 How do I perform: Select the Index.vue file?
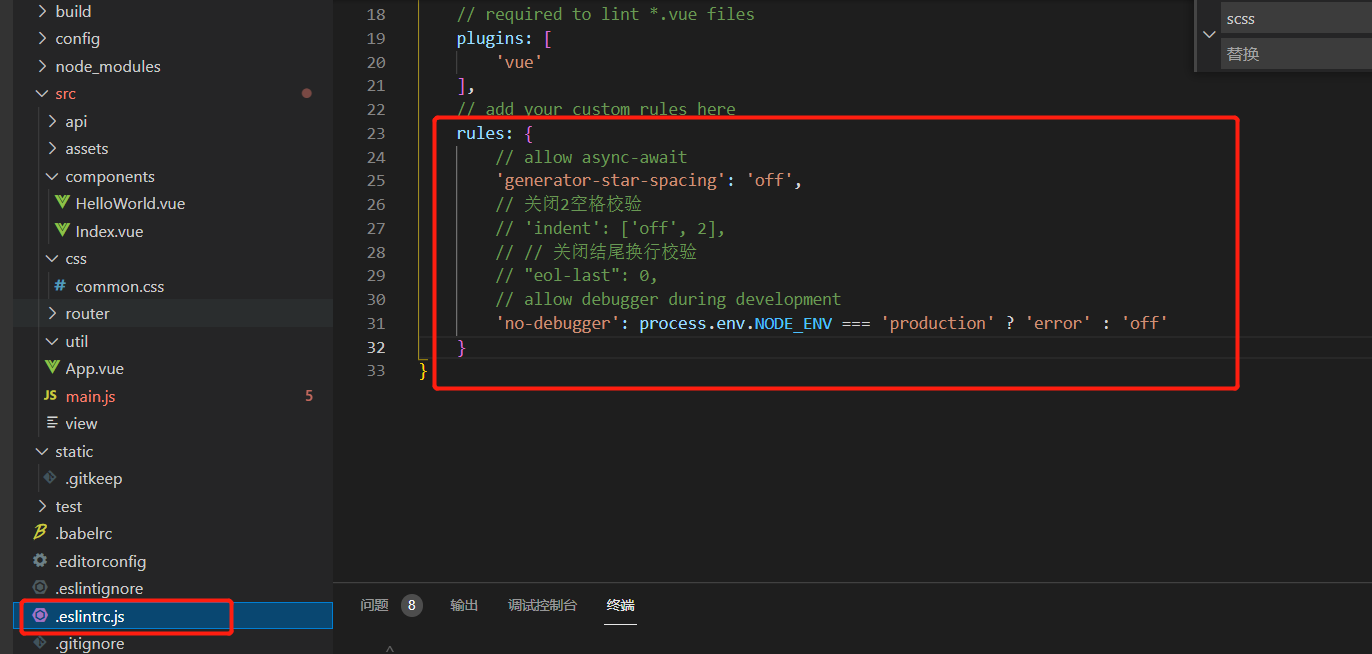pyautogui.click(x=105, y=231)
